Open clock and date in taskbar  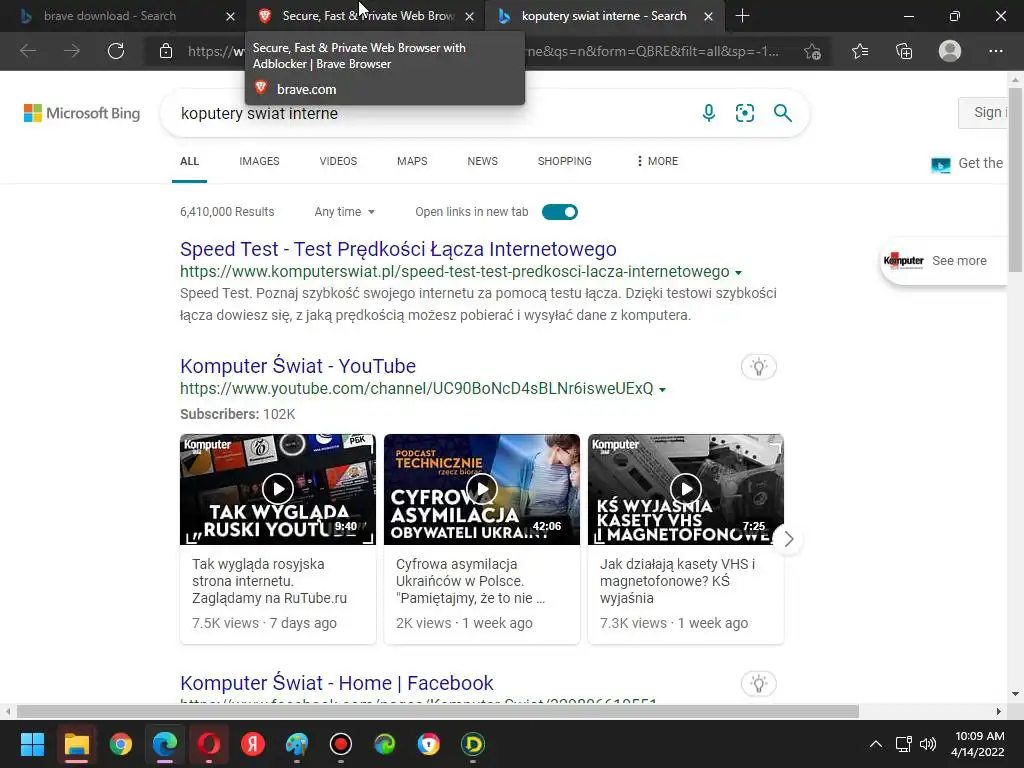pos(978,744)
